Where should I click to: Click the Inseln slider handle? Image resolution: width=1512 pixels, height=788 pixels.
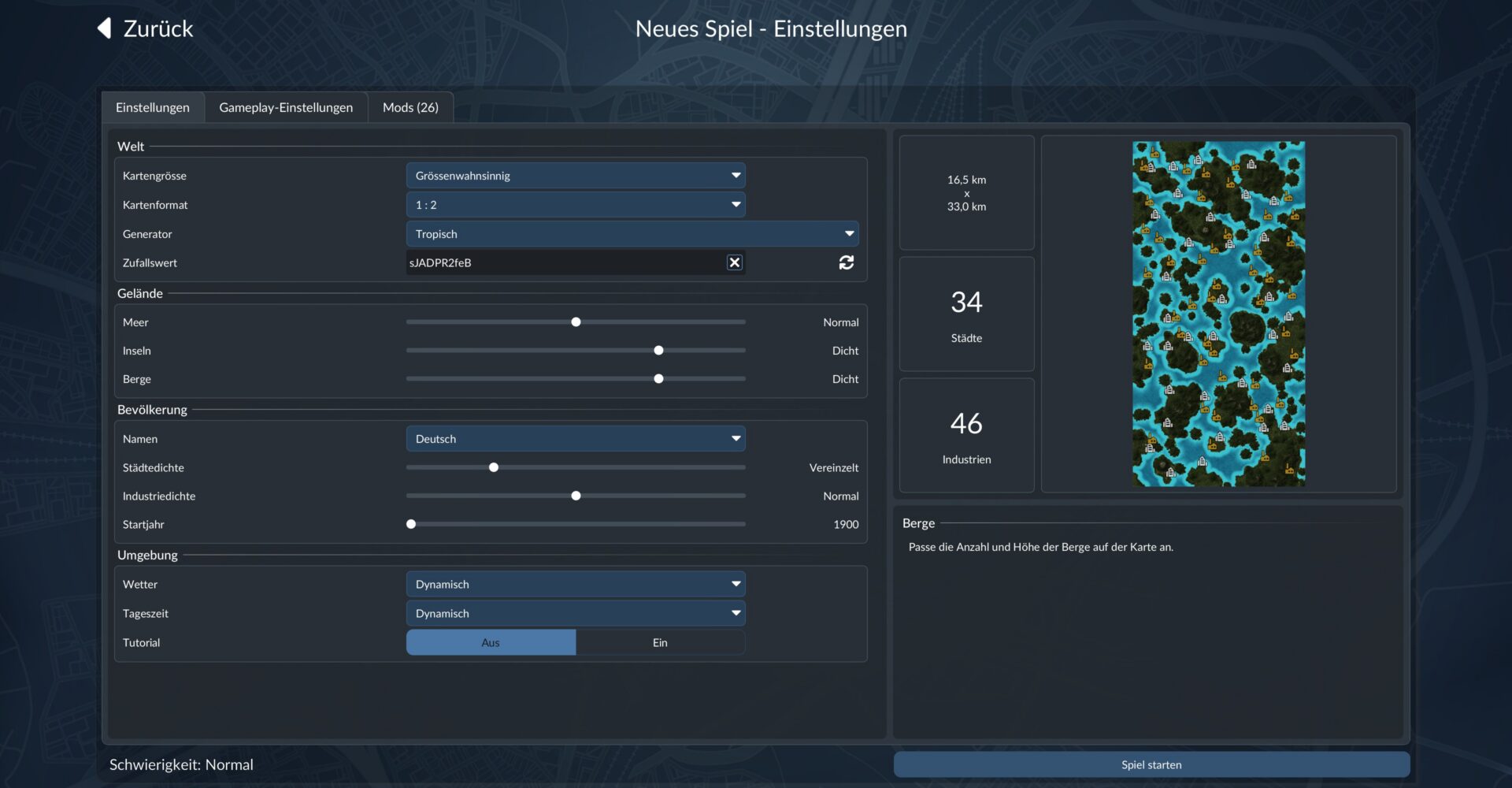pyautogui.click(x=658, y=351)
